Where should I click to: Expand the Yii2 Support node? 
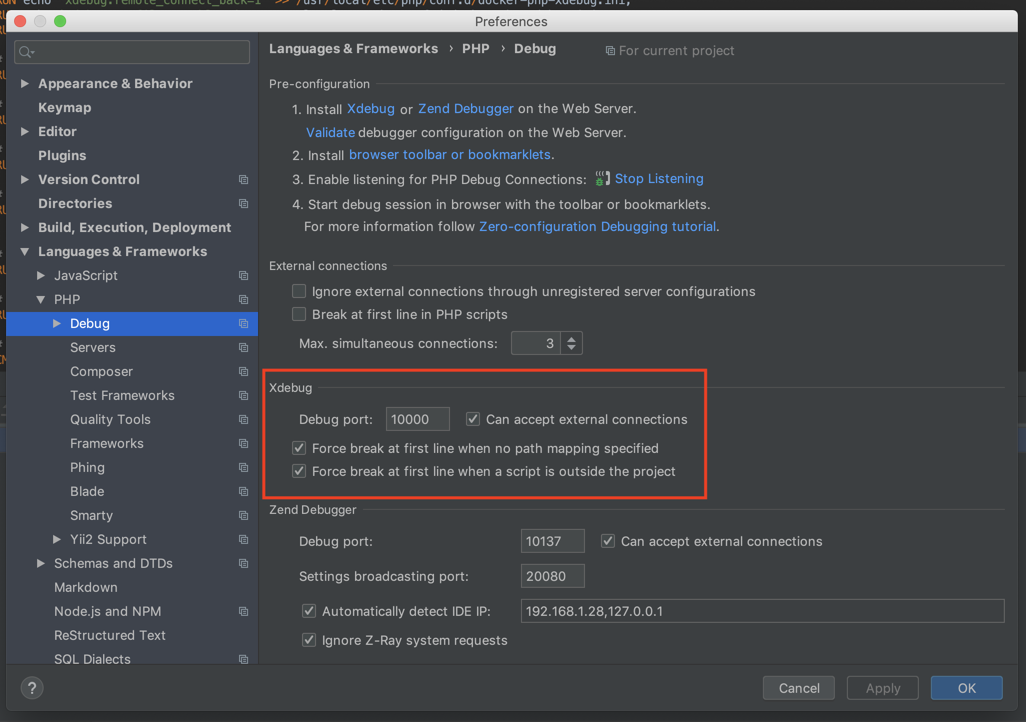[x=57, y=539]
